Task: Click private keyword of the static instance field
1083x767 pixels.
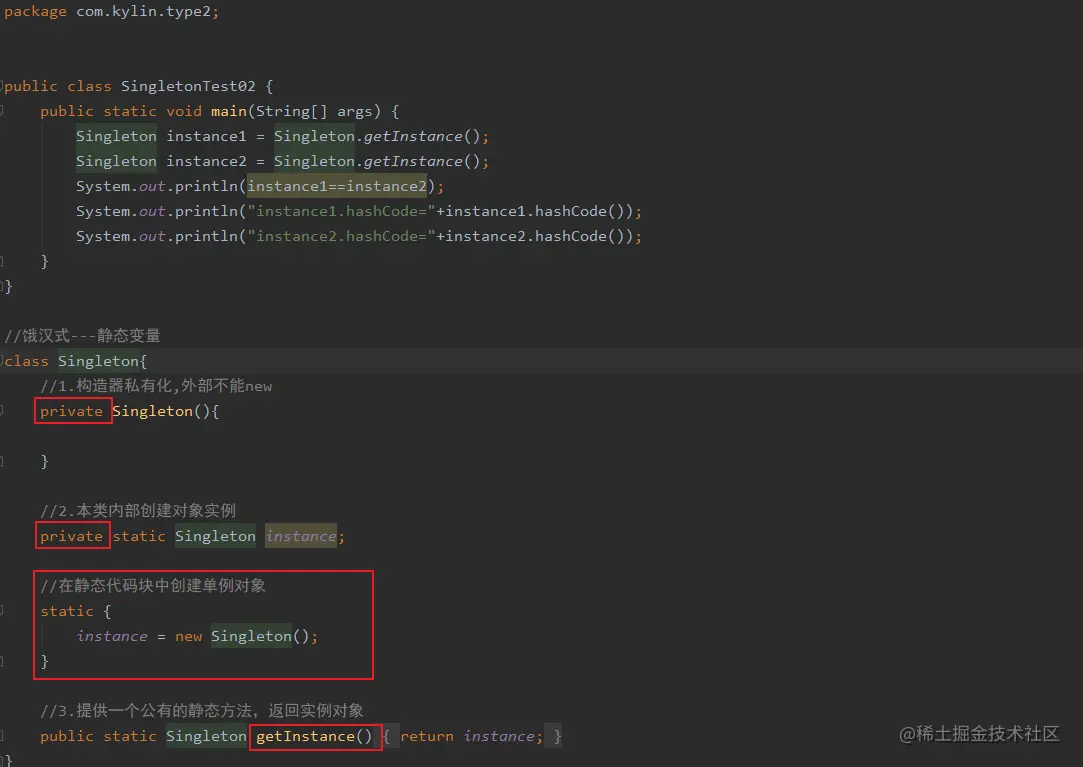Action: [71, 536]
